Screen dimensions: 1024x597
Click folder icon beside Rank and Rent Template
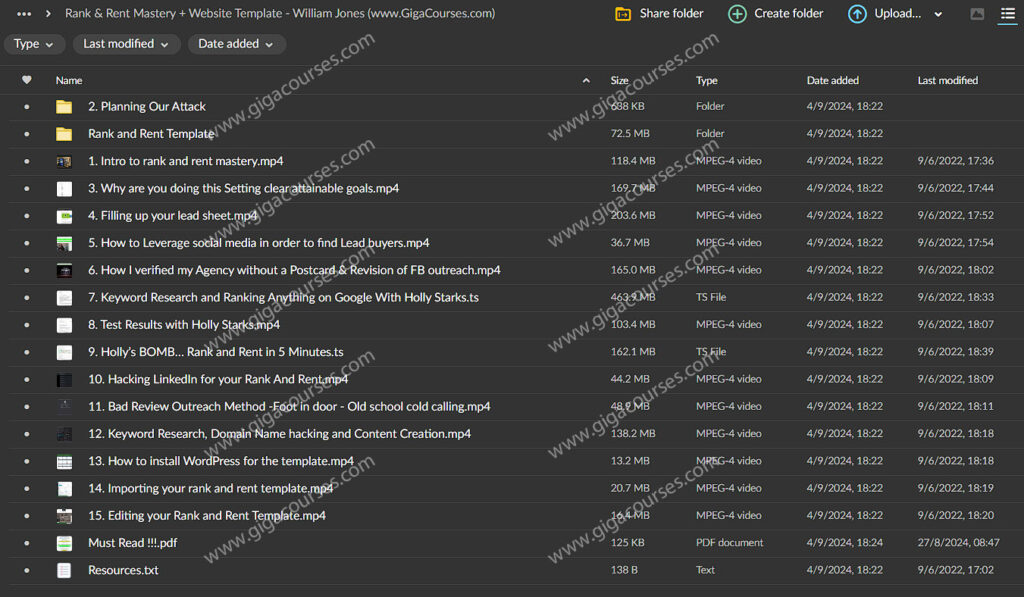(64, 134)
